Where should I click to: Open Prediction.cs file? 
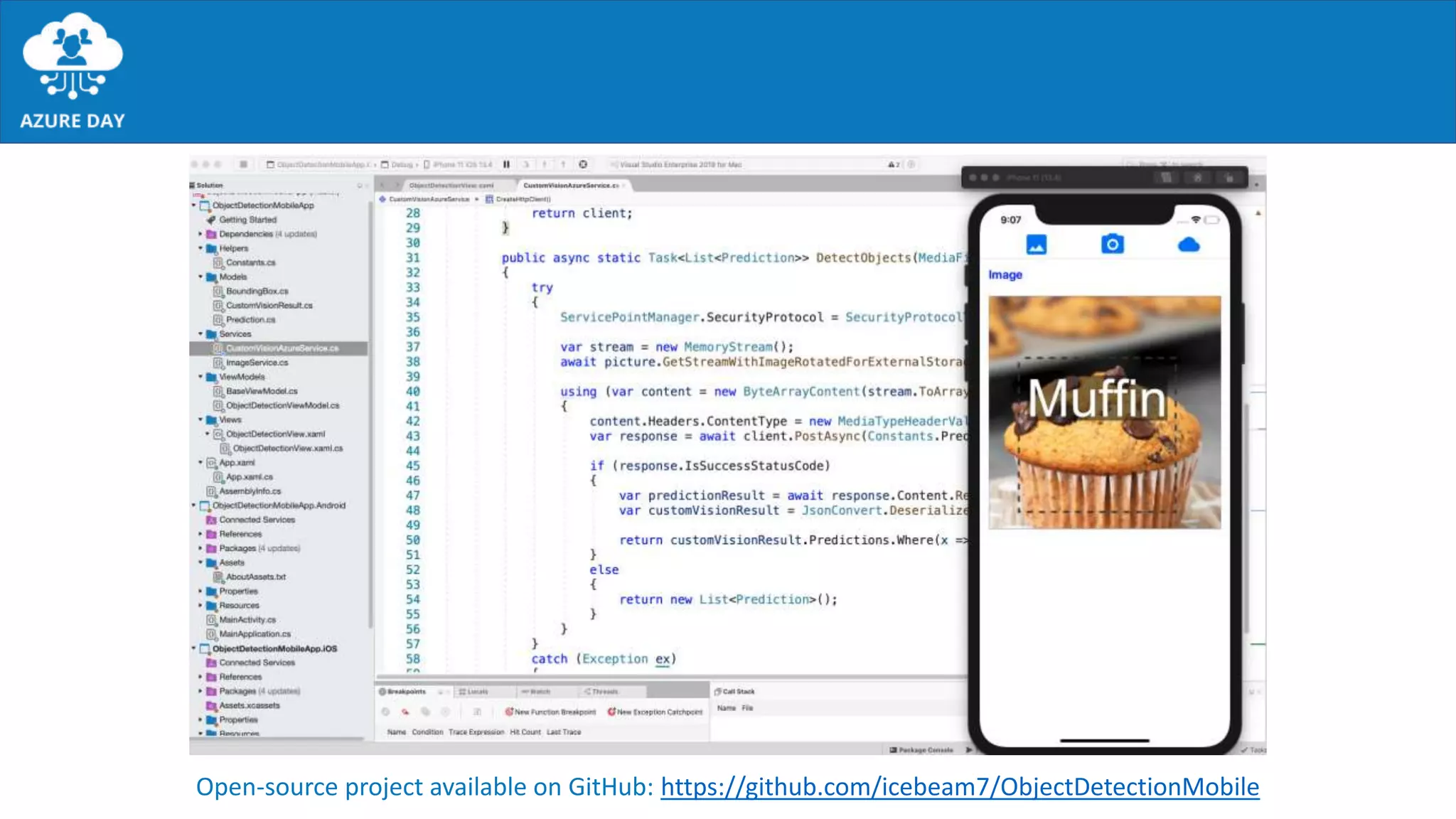pyautogui.click(x=250, y=319)
